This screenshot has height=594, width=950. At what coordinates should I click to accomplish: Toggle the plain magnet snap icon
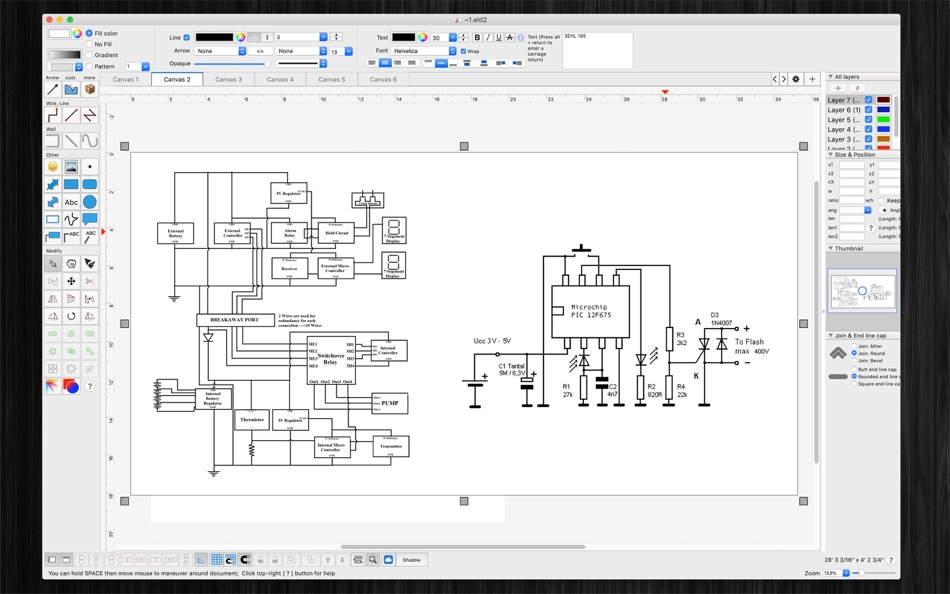coord(245,559)
